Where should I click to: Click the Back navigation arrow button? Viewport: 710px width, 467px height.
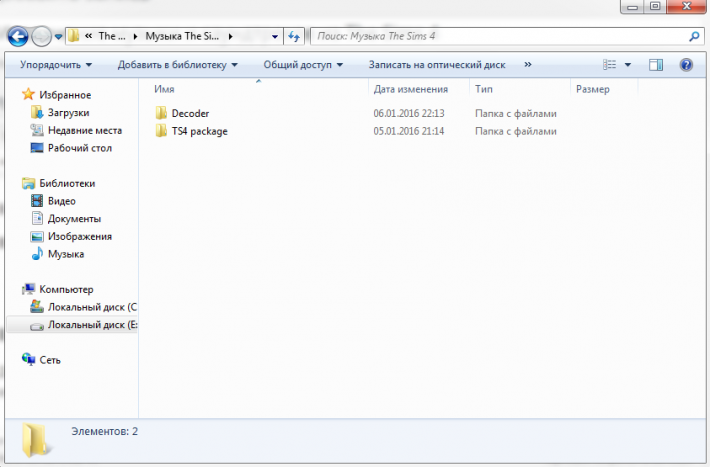coord(18,36)
